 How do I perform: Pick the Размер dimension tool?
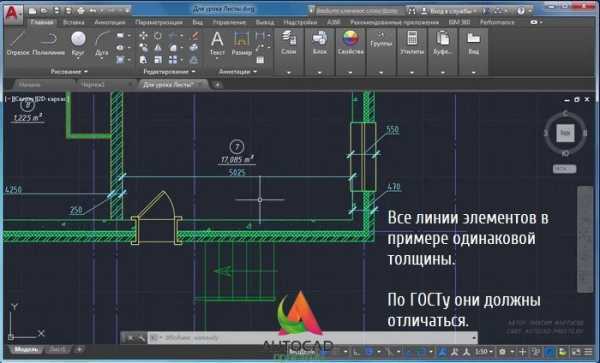[x=241, y=43]
